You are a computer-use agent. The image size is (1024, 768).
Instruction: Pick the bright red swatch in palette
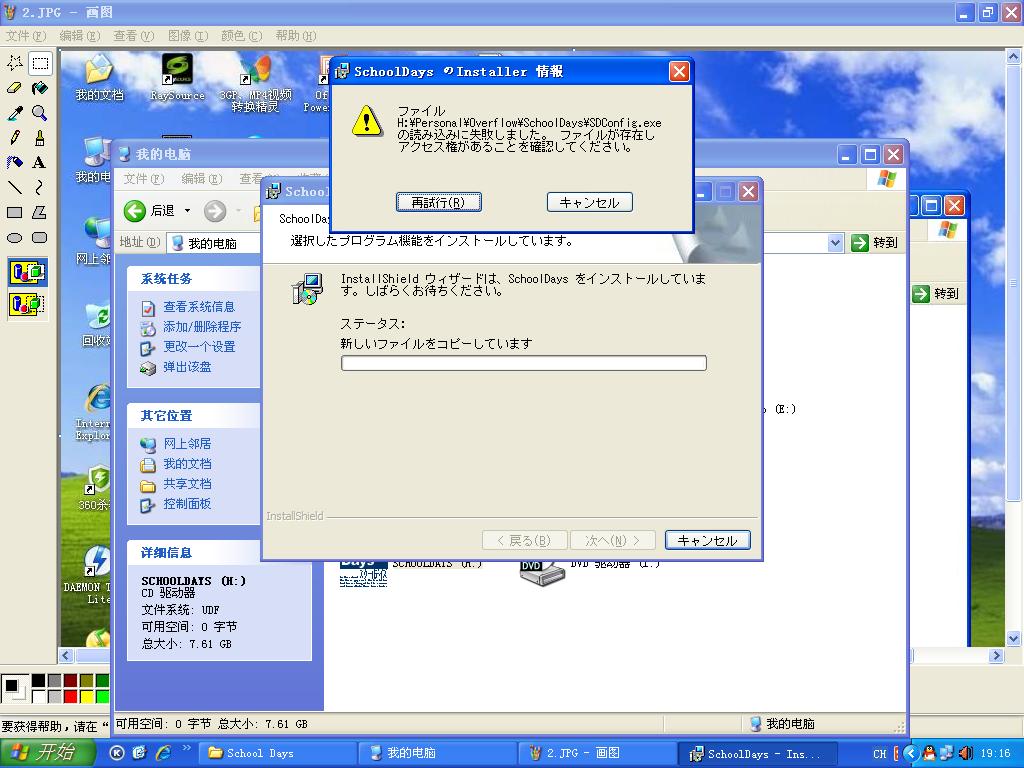tap(71, 696)
